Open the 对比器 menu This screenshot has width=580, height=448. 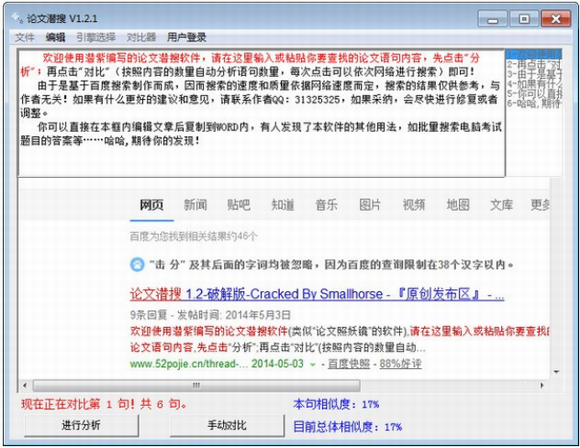point(141,37)
